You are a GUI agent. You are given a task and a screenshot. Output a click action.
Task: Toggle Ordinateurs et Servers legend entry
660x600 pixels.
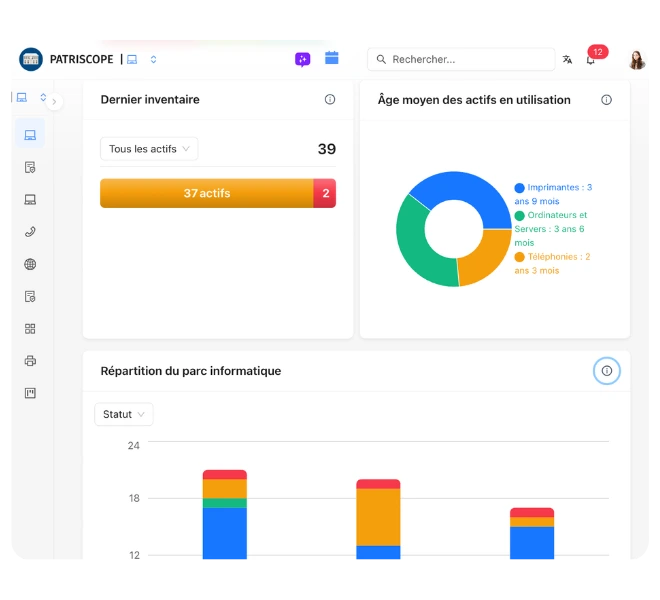[x=551, y=229]
